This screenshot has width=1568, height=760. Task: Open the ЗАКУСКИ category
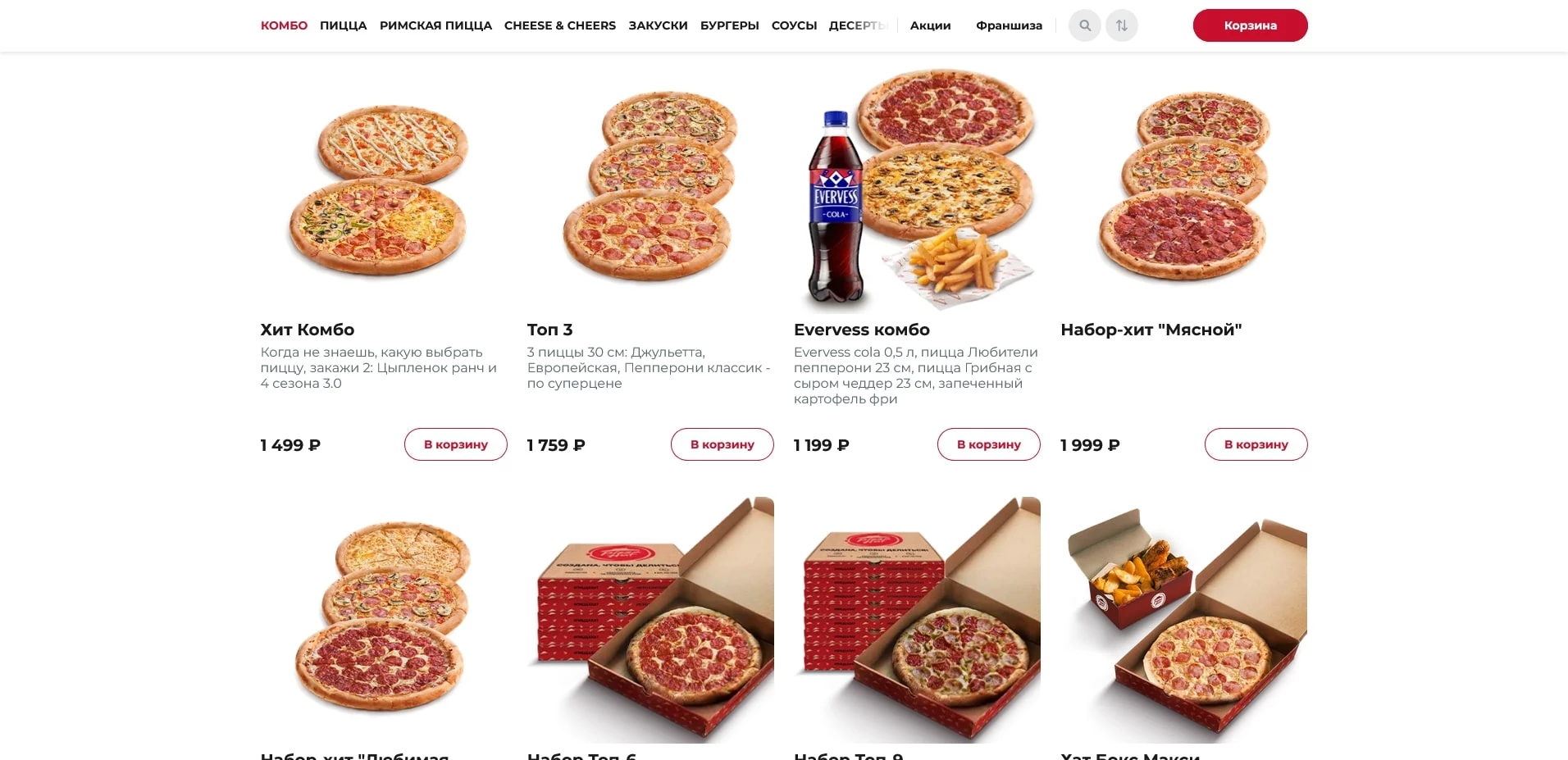click(x=658, y=25)
